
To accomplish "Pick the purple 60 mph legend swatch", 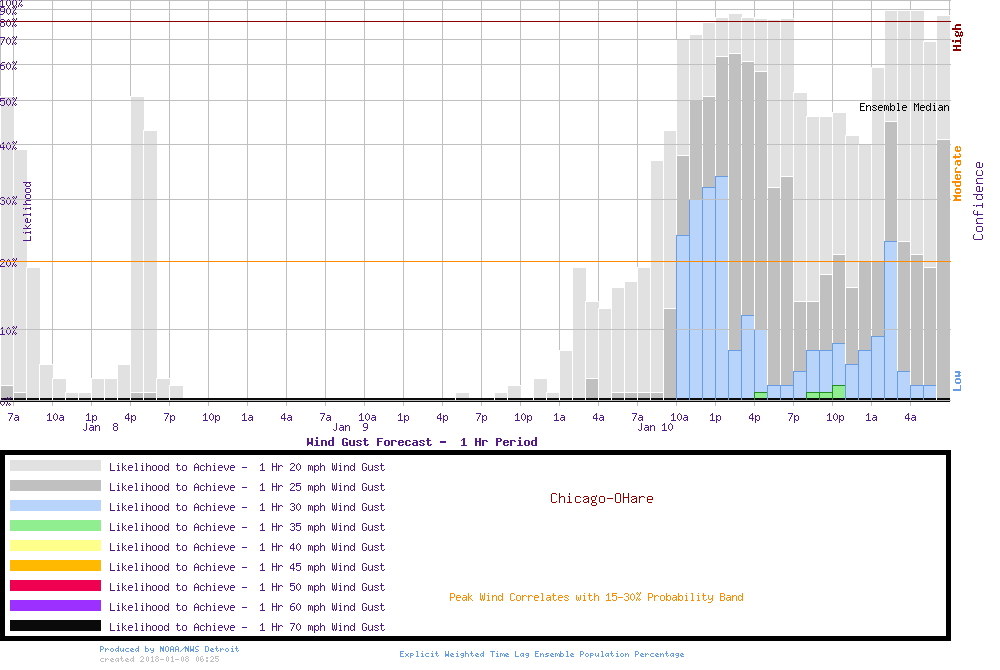I will pos(55,606).
